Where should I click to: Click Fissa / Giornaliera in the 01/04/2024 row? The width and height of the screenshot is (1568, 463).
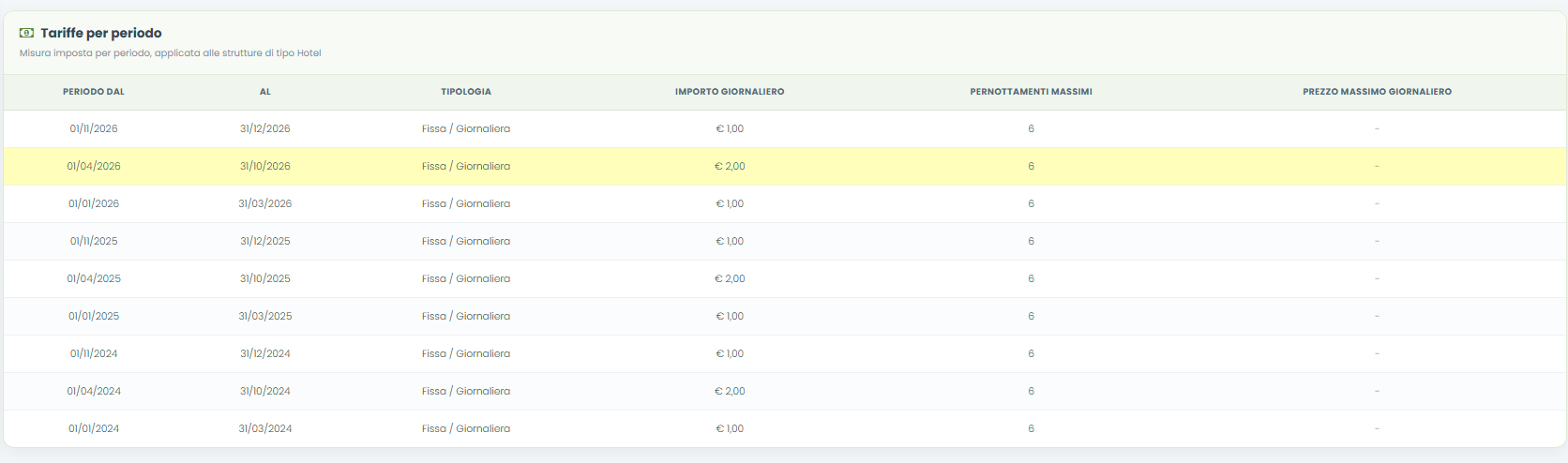466,391
